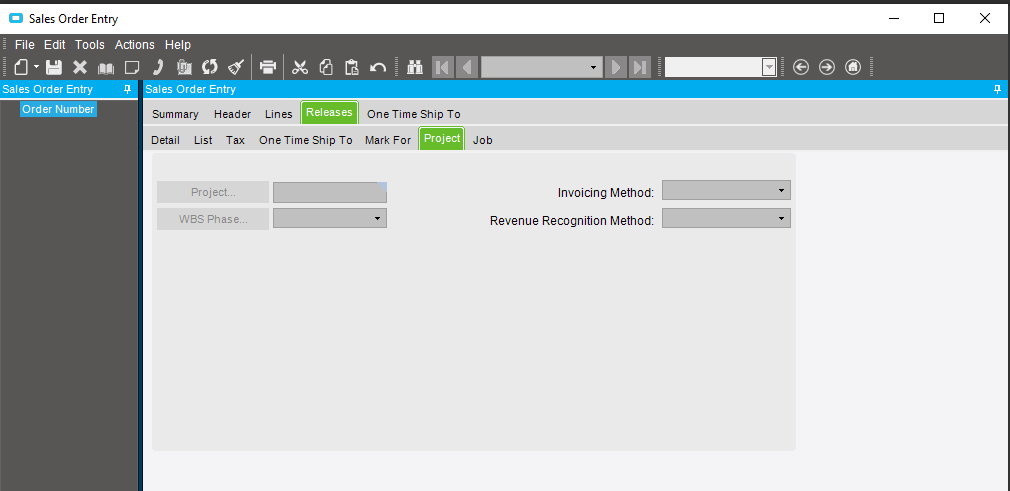Maximize the Sales Order Entry window
This screenshot has height=491, width=1010.
click(x=939, y=19)
